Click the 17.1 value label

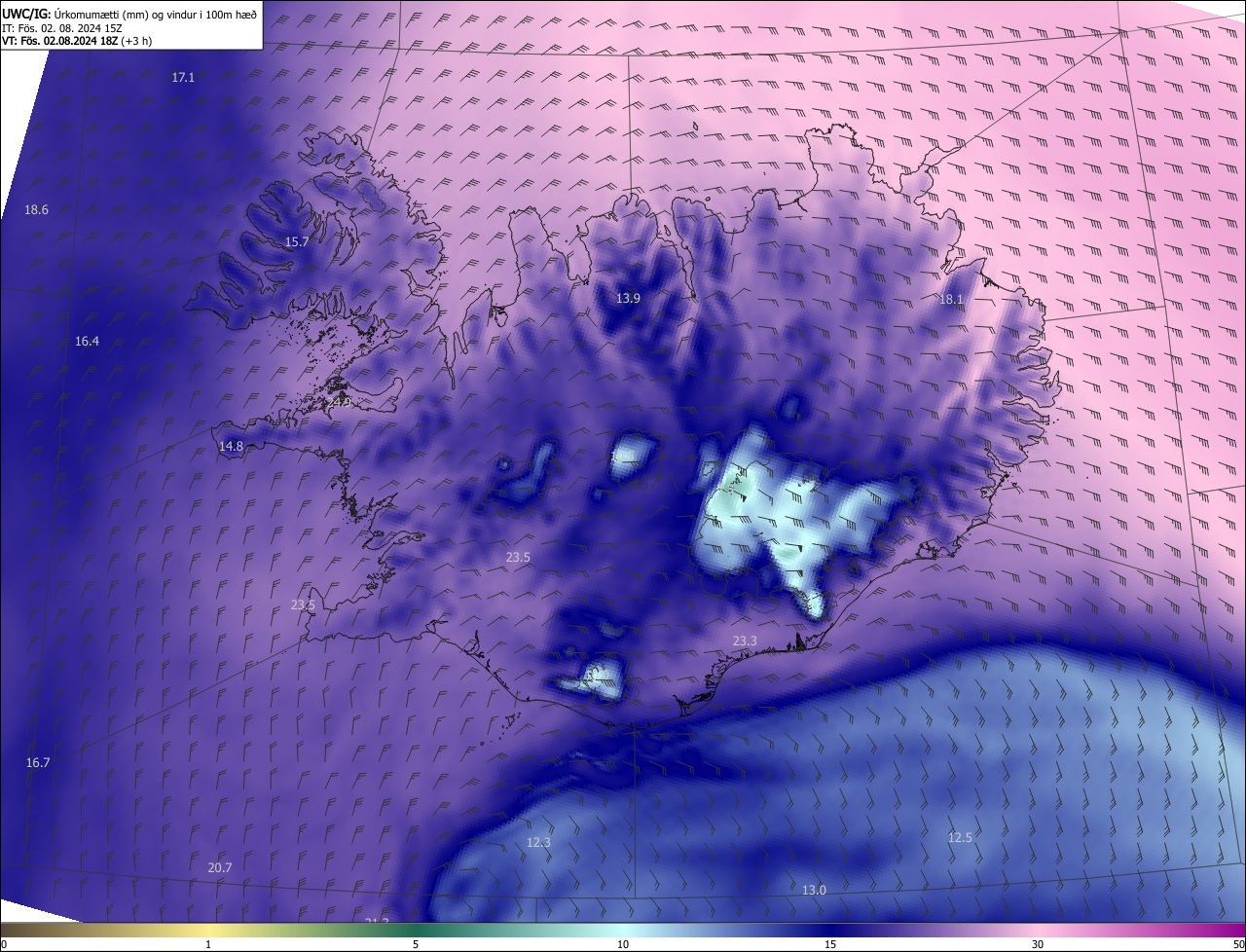183,77
